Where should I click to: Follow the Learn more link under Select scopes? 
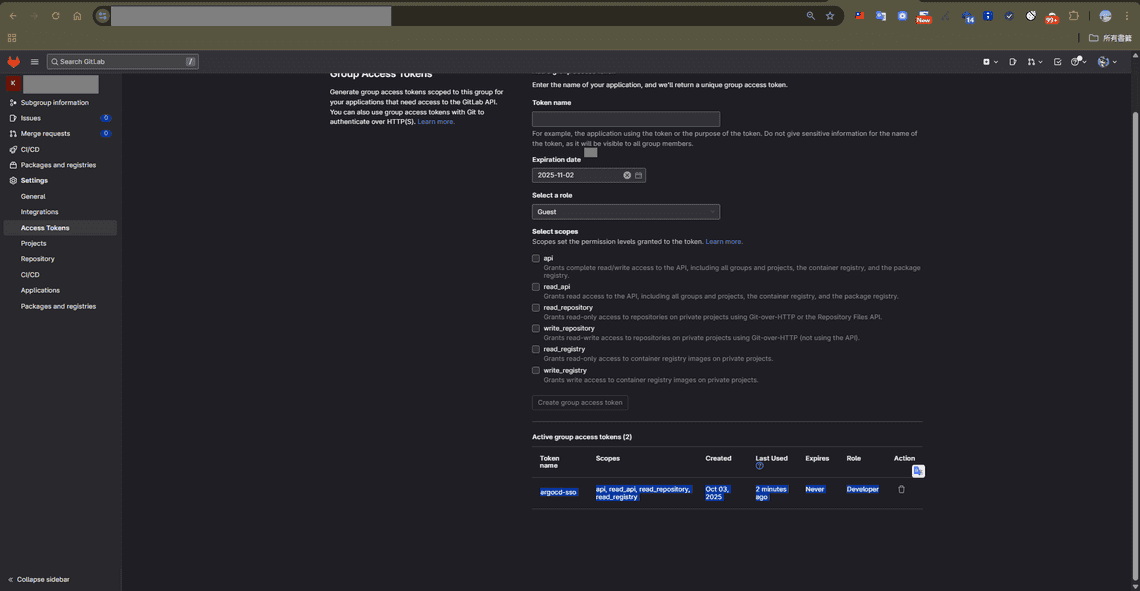[x=724, y=242]
